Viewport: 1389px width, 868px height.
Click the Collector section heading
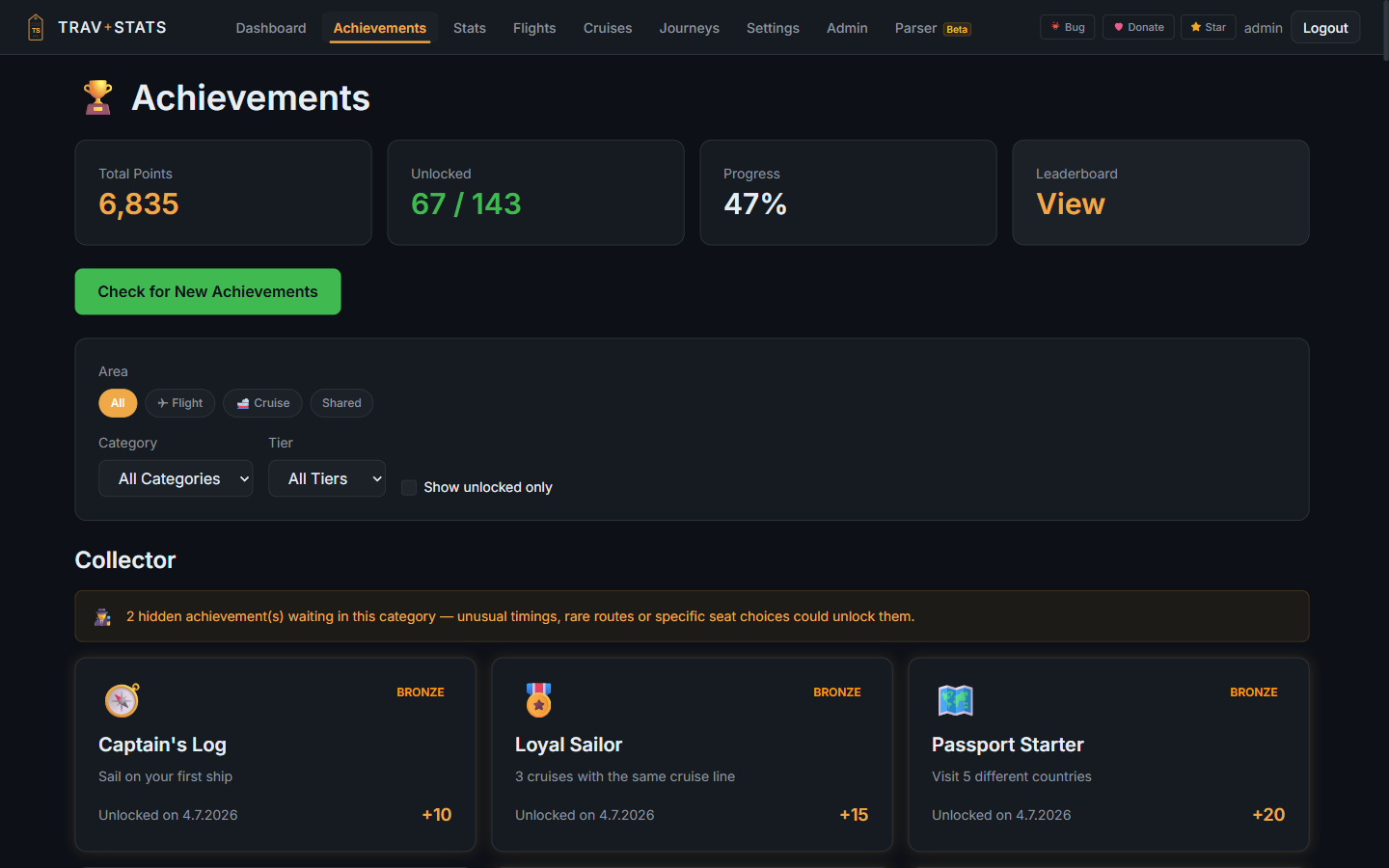point(125,560)
